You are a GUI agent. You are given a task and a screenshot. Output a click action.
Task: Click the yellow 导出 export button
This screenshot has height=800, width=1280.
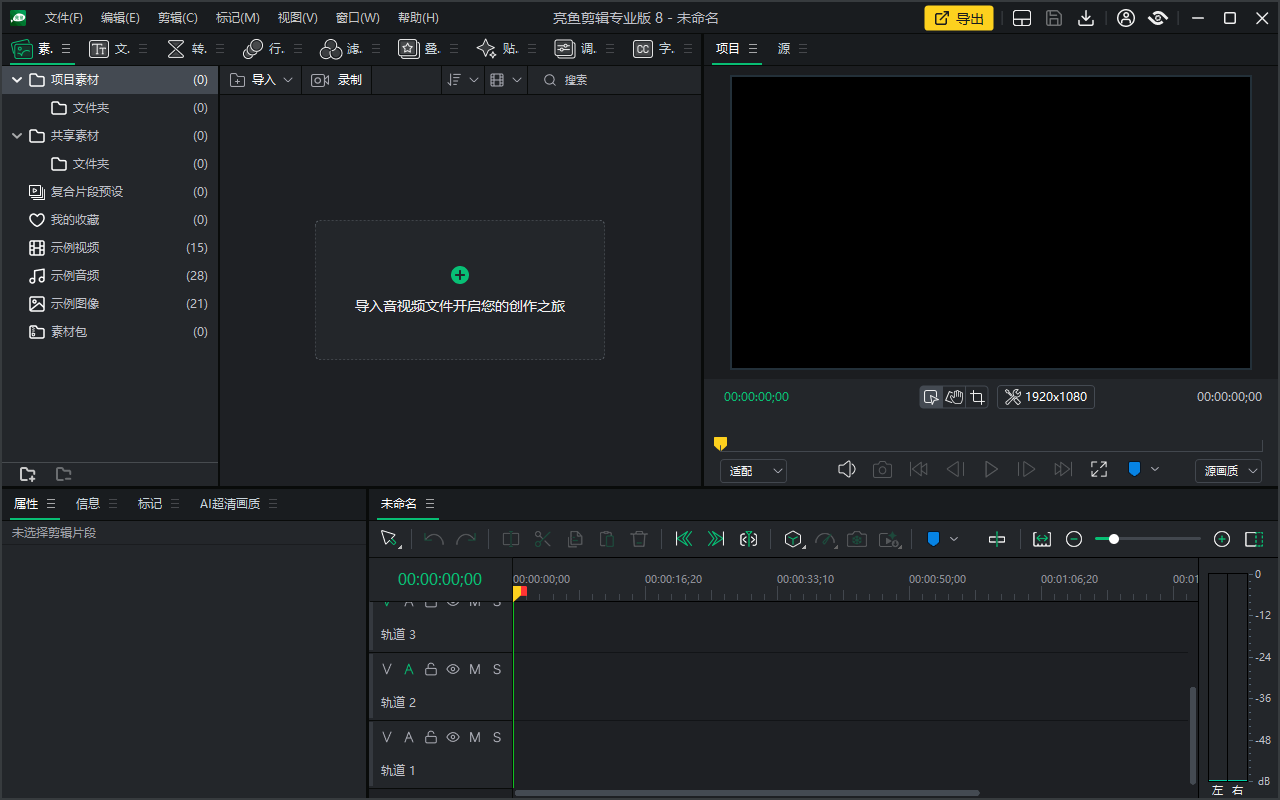click(959, 18)
